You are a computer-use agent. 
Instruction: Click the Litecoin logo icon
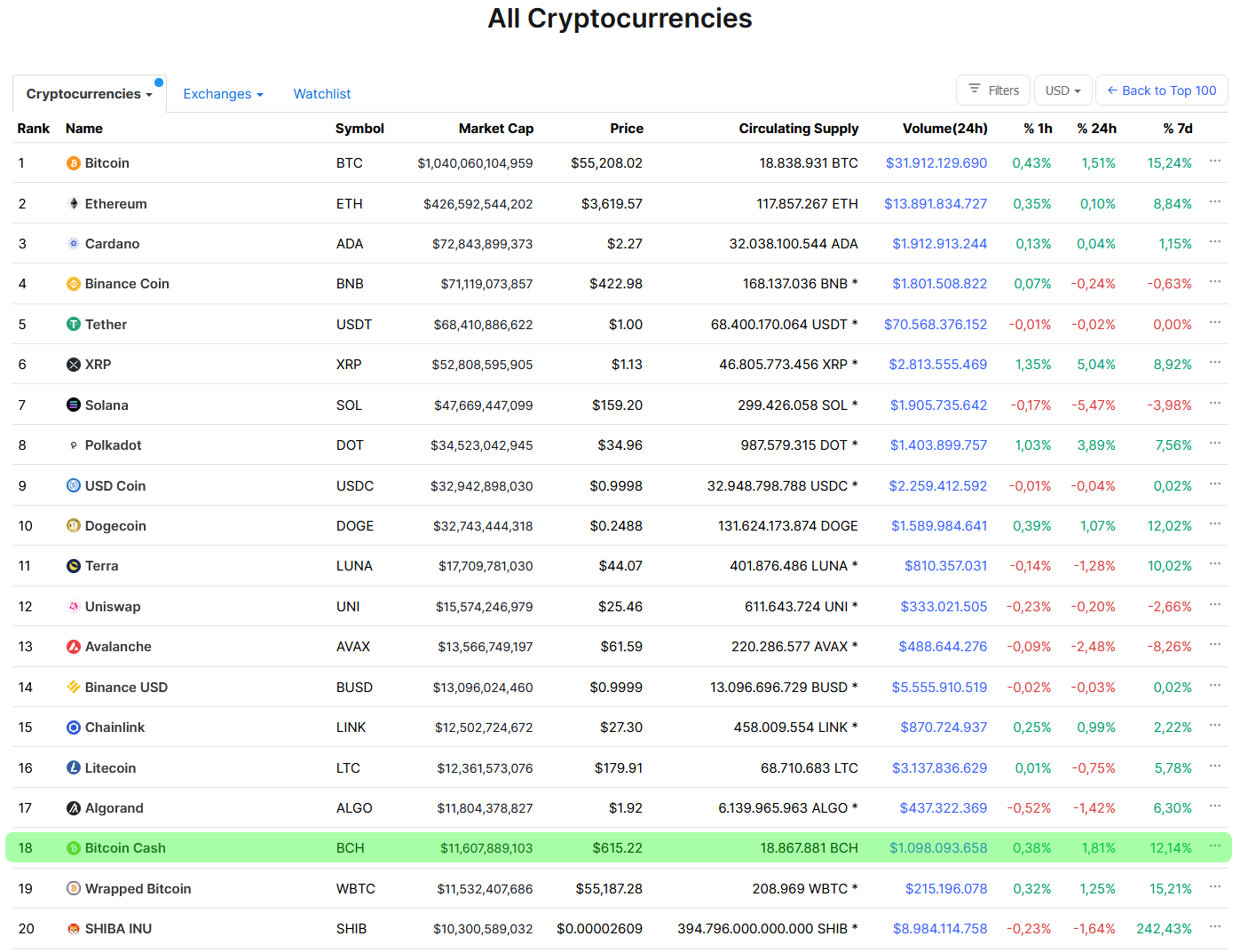point(74,768)
